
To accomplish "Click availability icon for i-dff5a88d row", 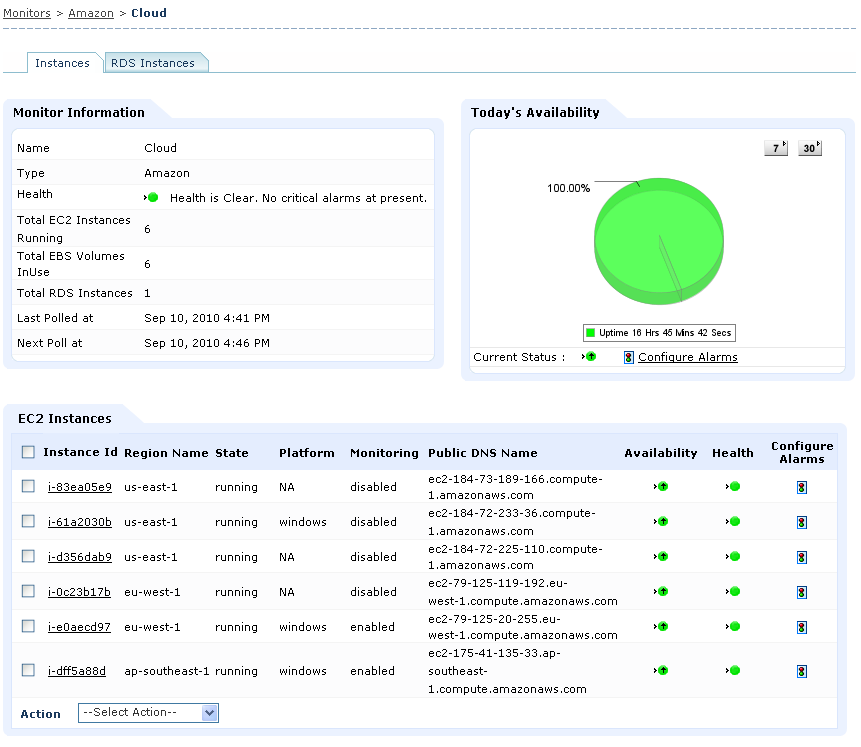I will (661, 671).
